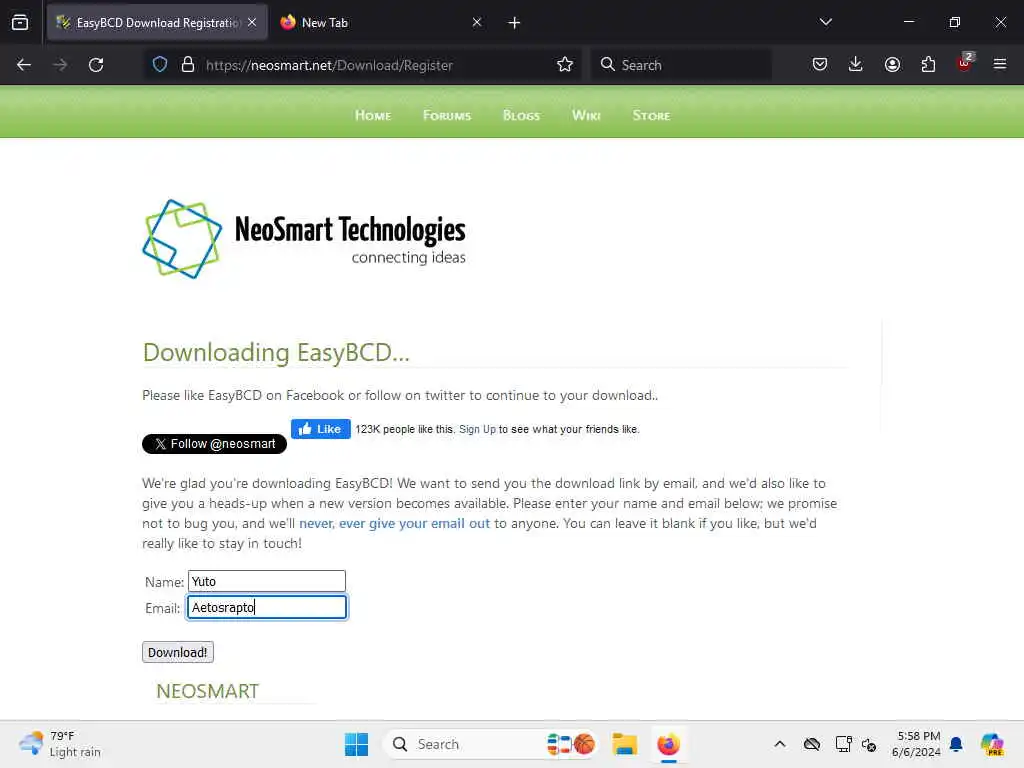This screenshot has height=768, width=1024.
Task: Click the taskbar Search box
Action: (490, 744)
